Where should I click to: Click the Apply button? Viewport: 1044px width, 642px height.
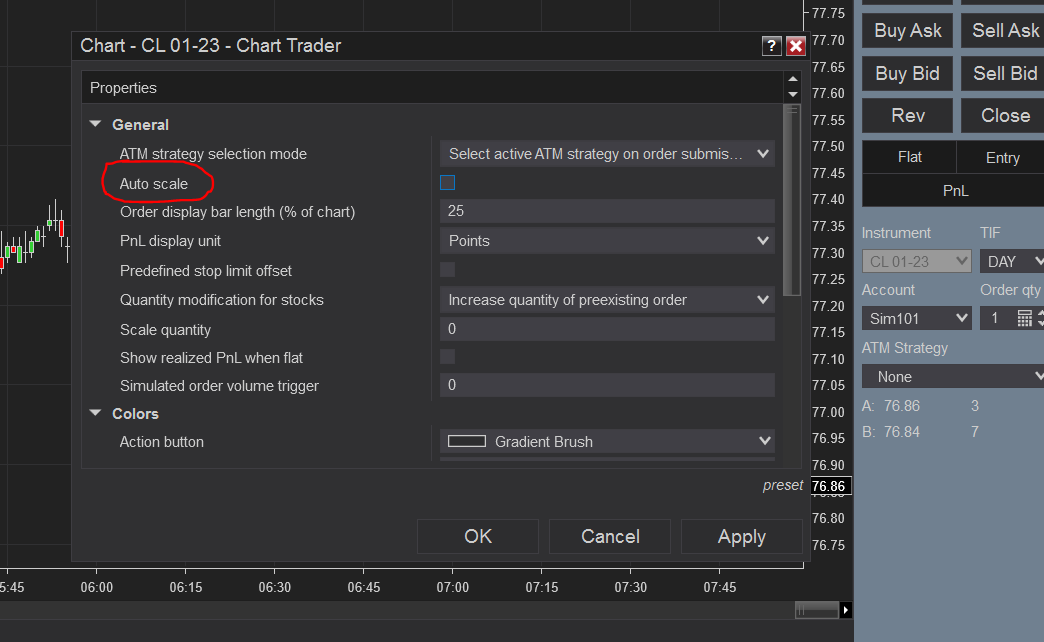(742, 536)
